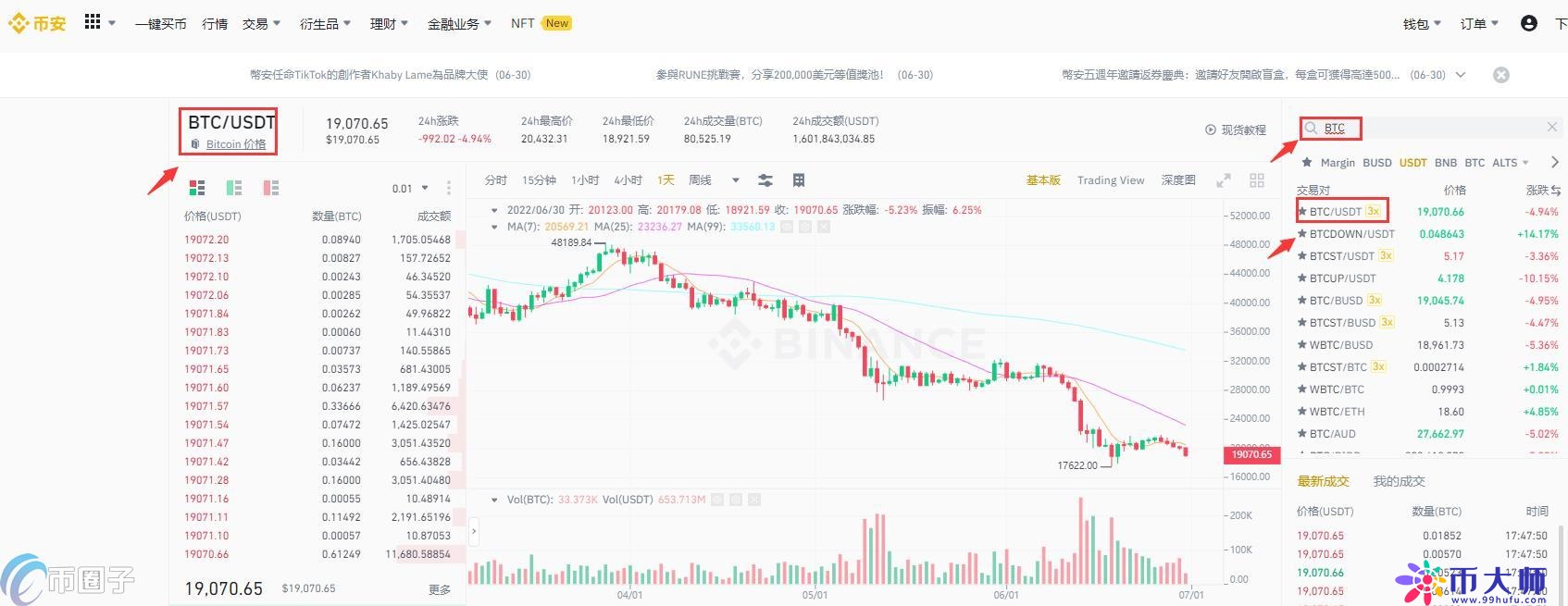Viewport: 1568px width, 606px height.
Task: Hide the MA indicator eye icon
Action: coord(787,227)
